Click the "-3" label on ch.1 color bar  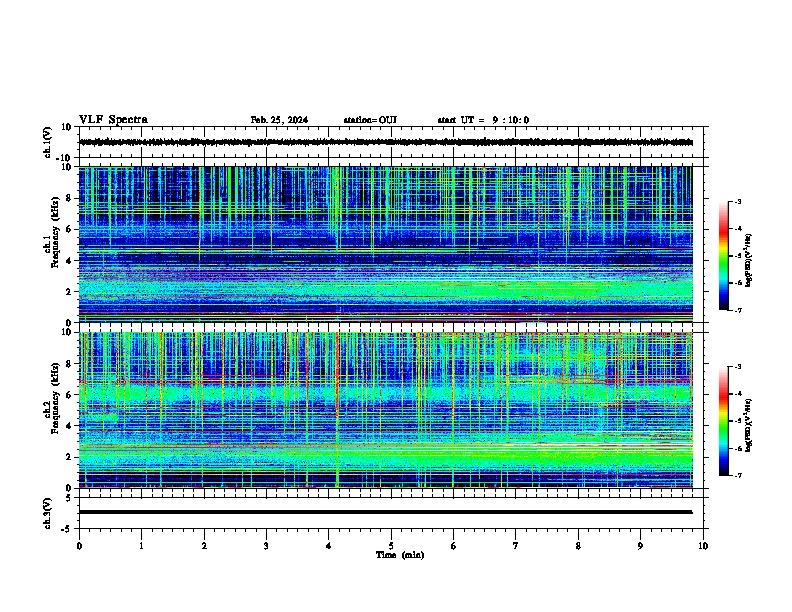coord(737,202)
